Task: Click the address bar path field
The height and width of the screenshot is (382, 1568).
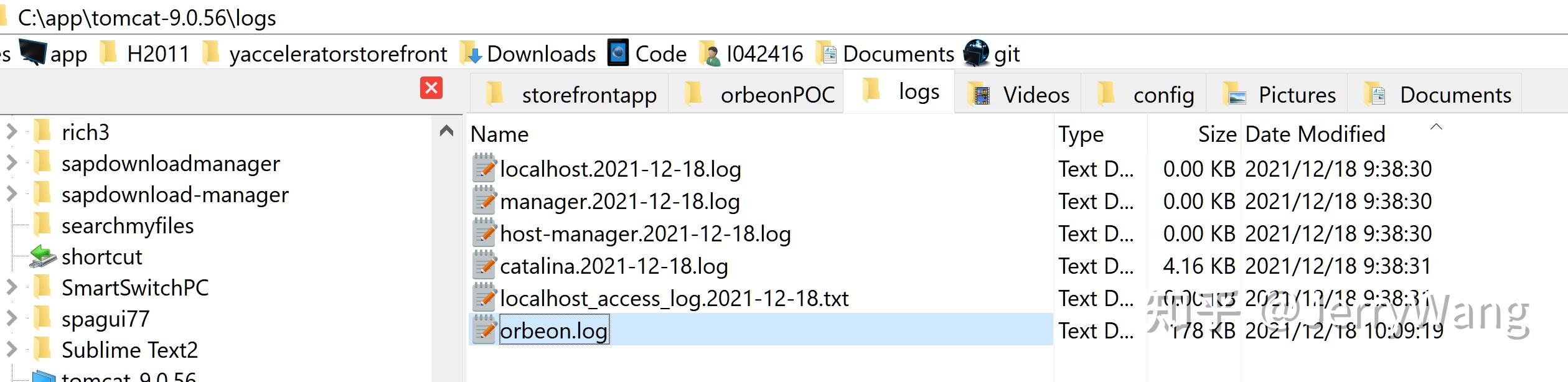Action: tap(747, 17)
